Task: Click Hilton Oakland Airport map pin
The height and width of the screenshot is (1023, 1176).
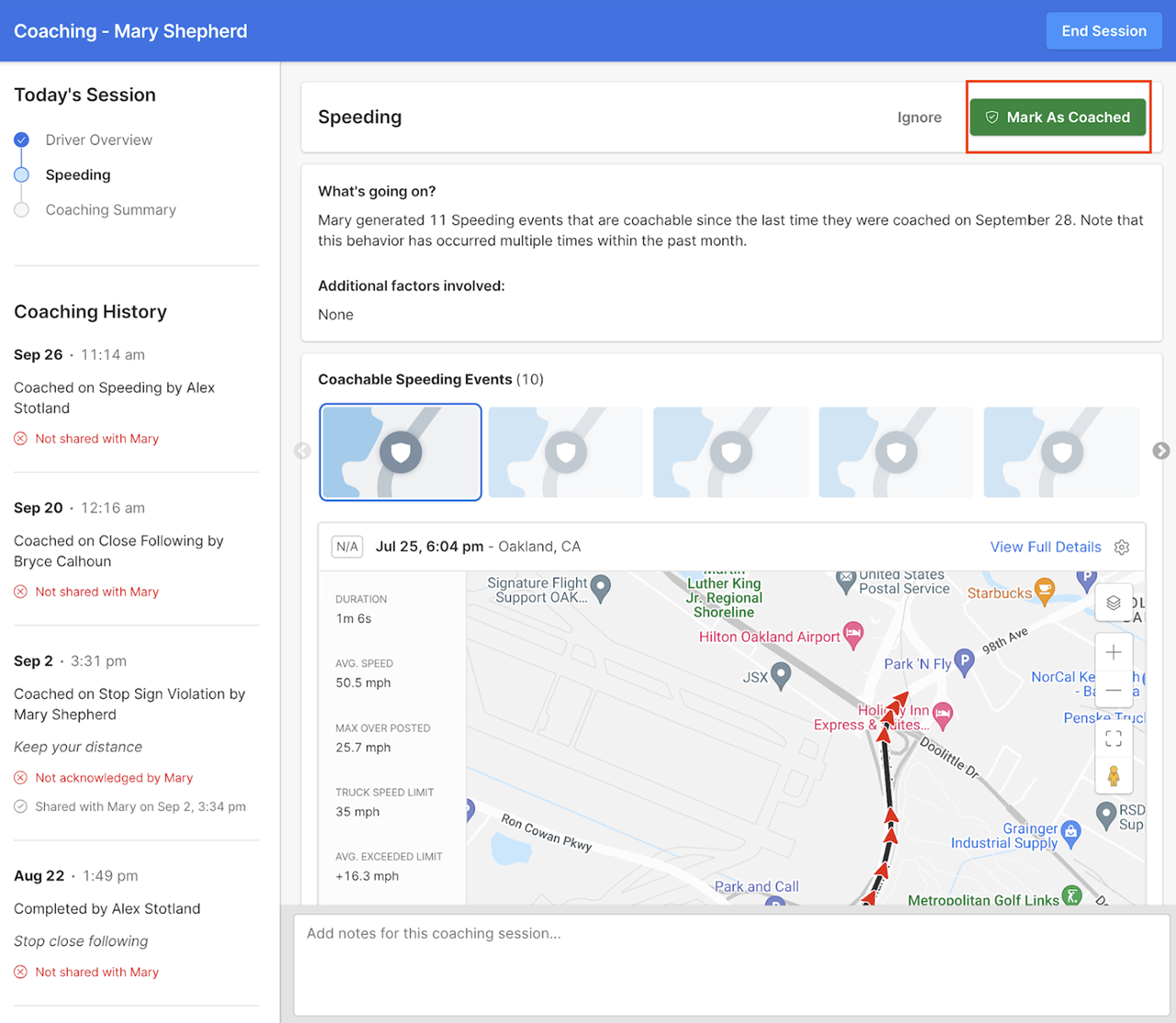Action: coord(854,635)
